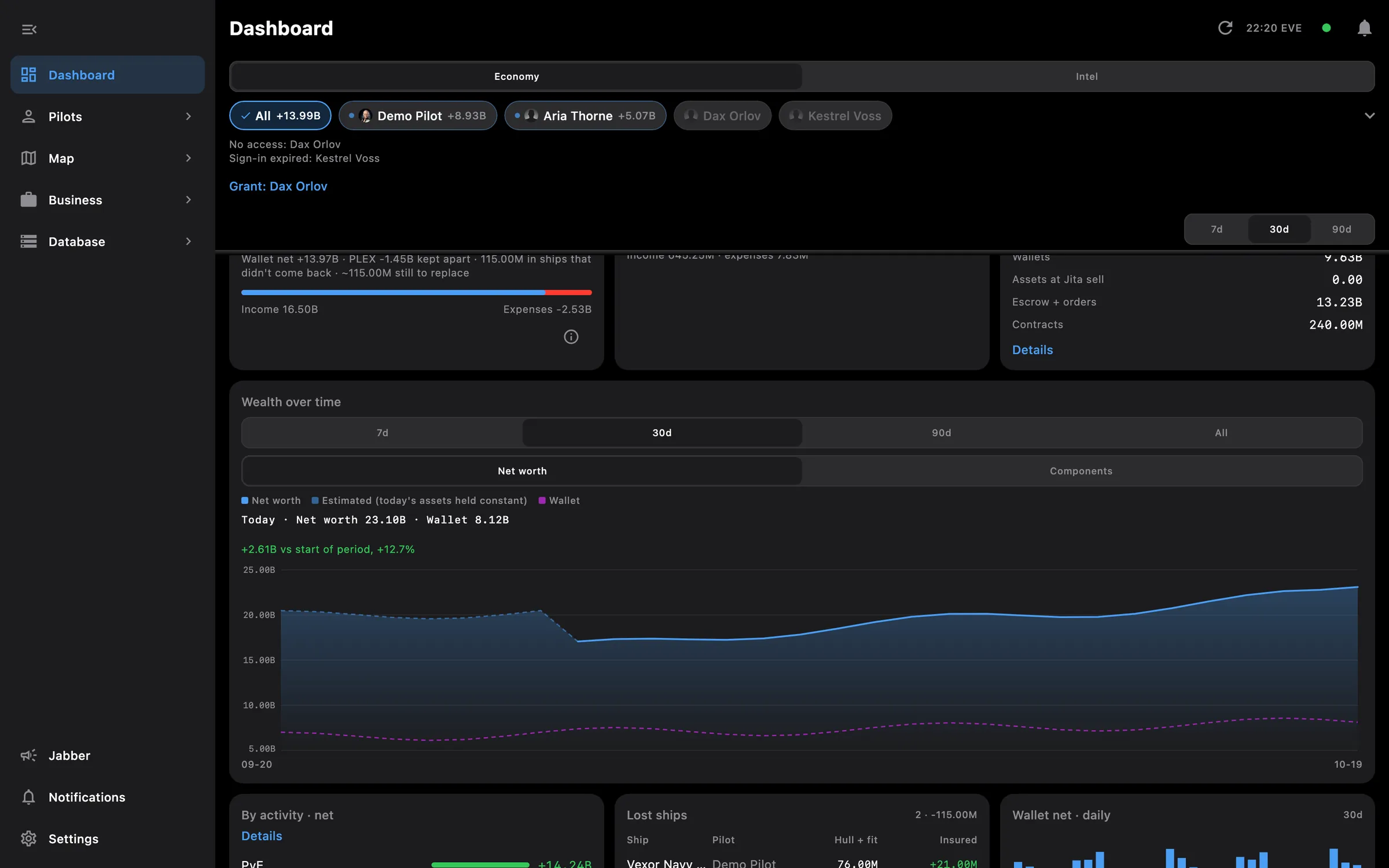This screenshot has height=868, width=1389.
Task: Select 7d in top period selector
Action: coord(1217,229)
